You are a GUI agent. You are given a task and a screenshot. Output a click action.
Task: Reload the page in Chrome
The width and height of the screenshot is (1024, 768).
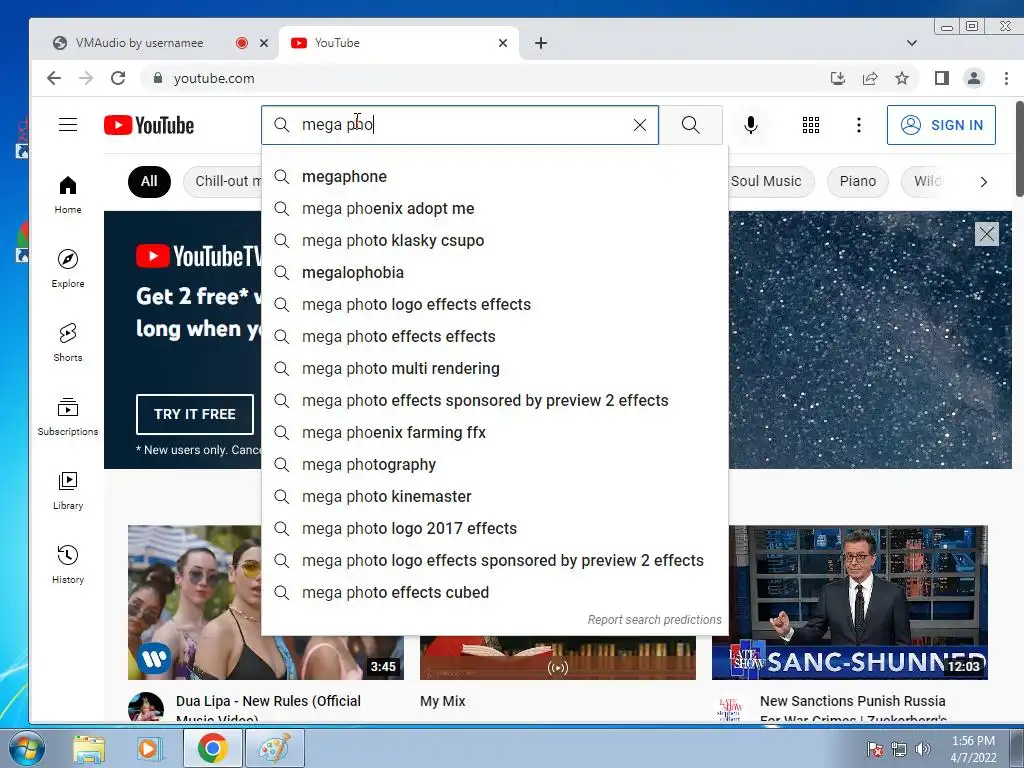tap(118, 78)
